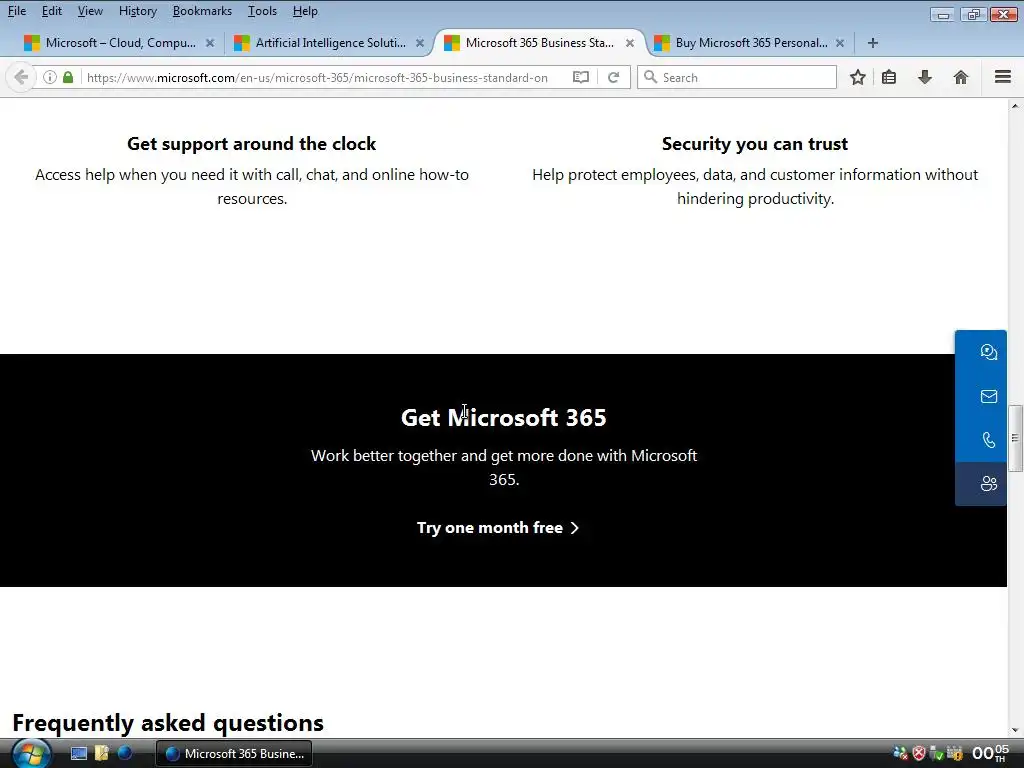Click the Get Microsoft 365 heading
The width and height of the screenshot is (1024, 768).
[504, 418]
